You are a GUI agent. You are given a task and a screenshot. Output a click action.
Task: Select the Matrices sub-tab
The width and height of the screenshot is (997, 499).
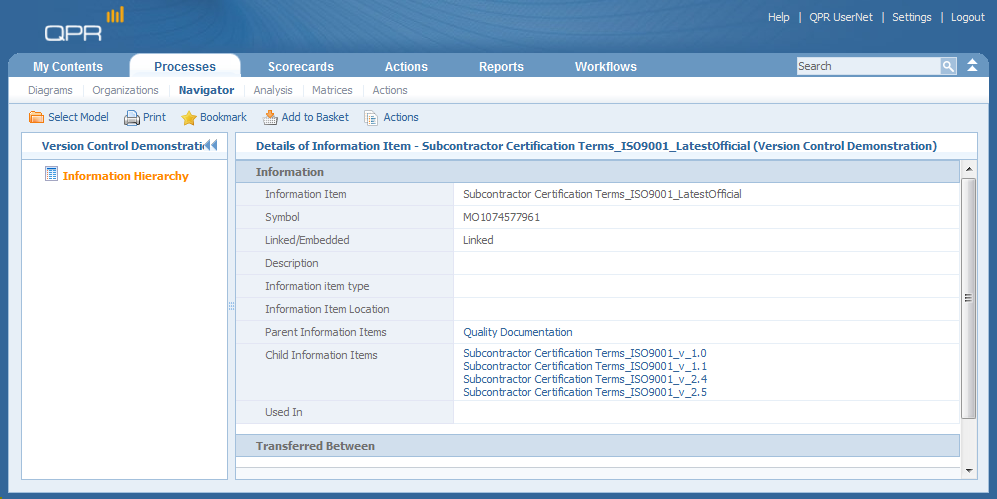coord(332,90)
